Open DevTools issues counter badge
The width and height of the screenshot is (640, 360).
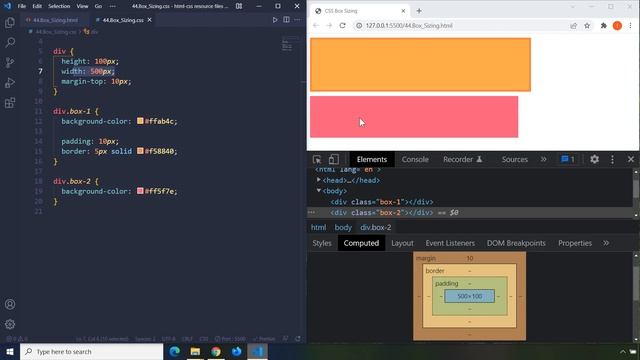pos(568,159)
